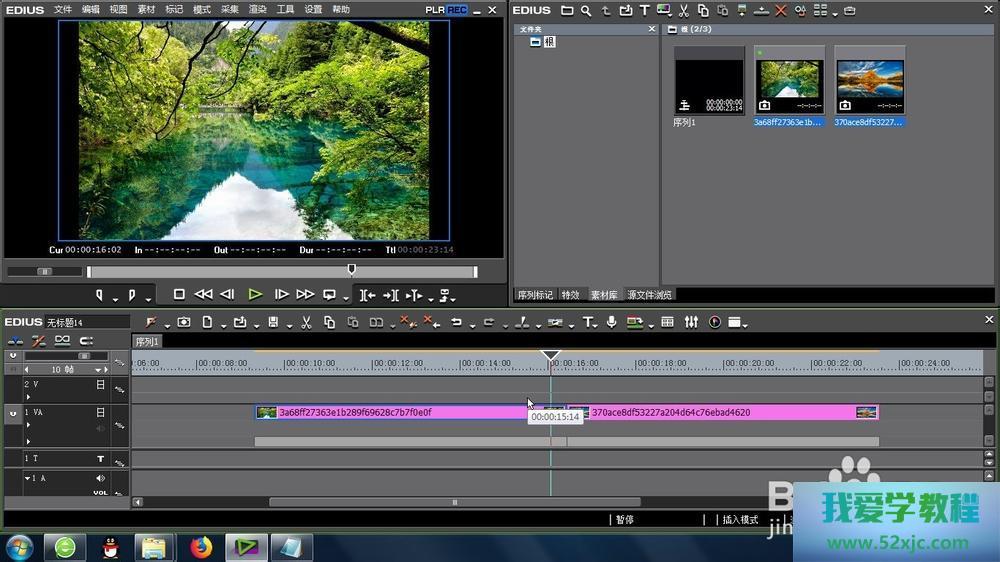1000x562 pixels.
Task: Click the red X Delete icon in bin
Action: 781,11
